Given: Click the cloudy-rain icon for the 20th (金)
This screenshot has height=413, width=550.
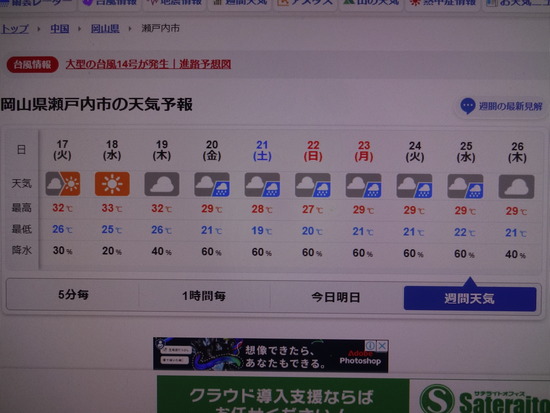Looking at the screenshot, I should tap(212, 185).
